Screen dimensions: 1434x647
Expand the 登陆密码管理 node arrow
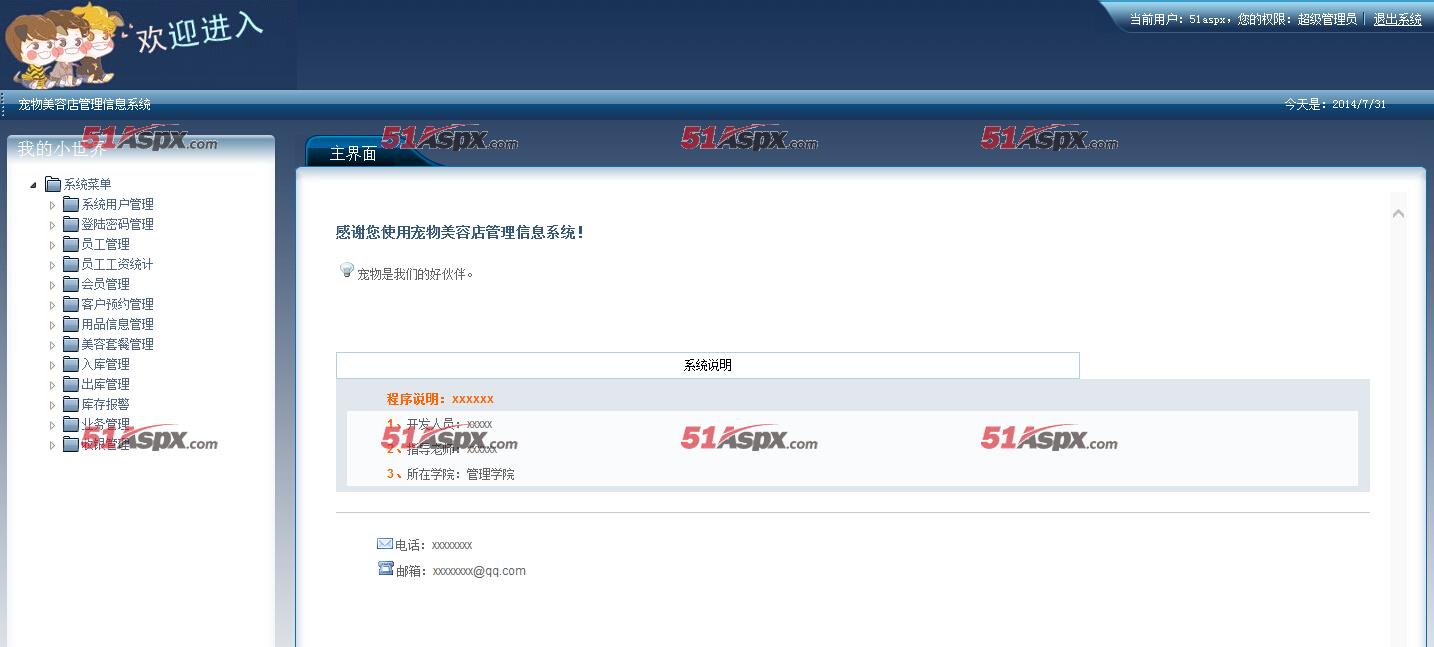point(53,225)
